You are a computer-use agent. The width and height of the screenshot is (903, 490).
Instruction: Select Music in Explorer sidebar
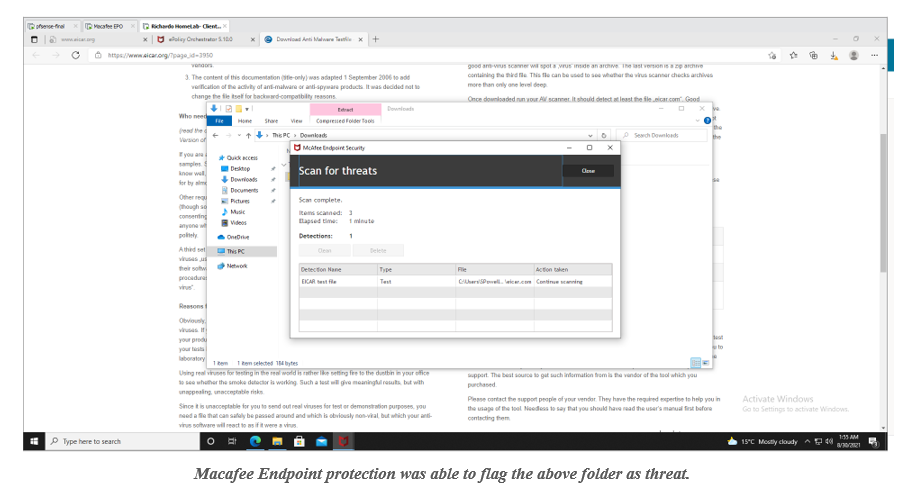237,212
